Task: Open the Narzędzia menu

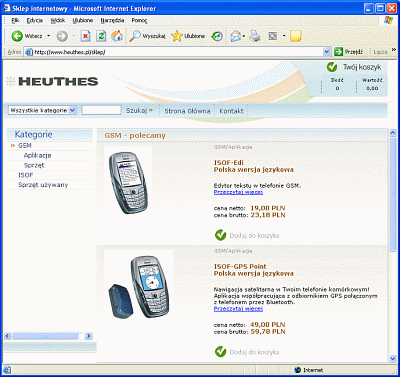Action: coord(112,20)
